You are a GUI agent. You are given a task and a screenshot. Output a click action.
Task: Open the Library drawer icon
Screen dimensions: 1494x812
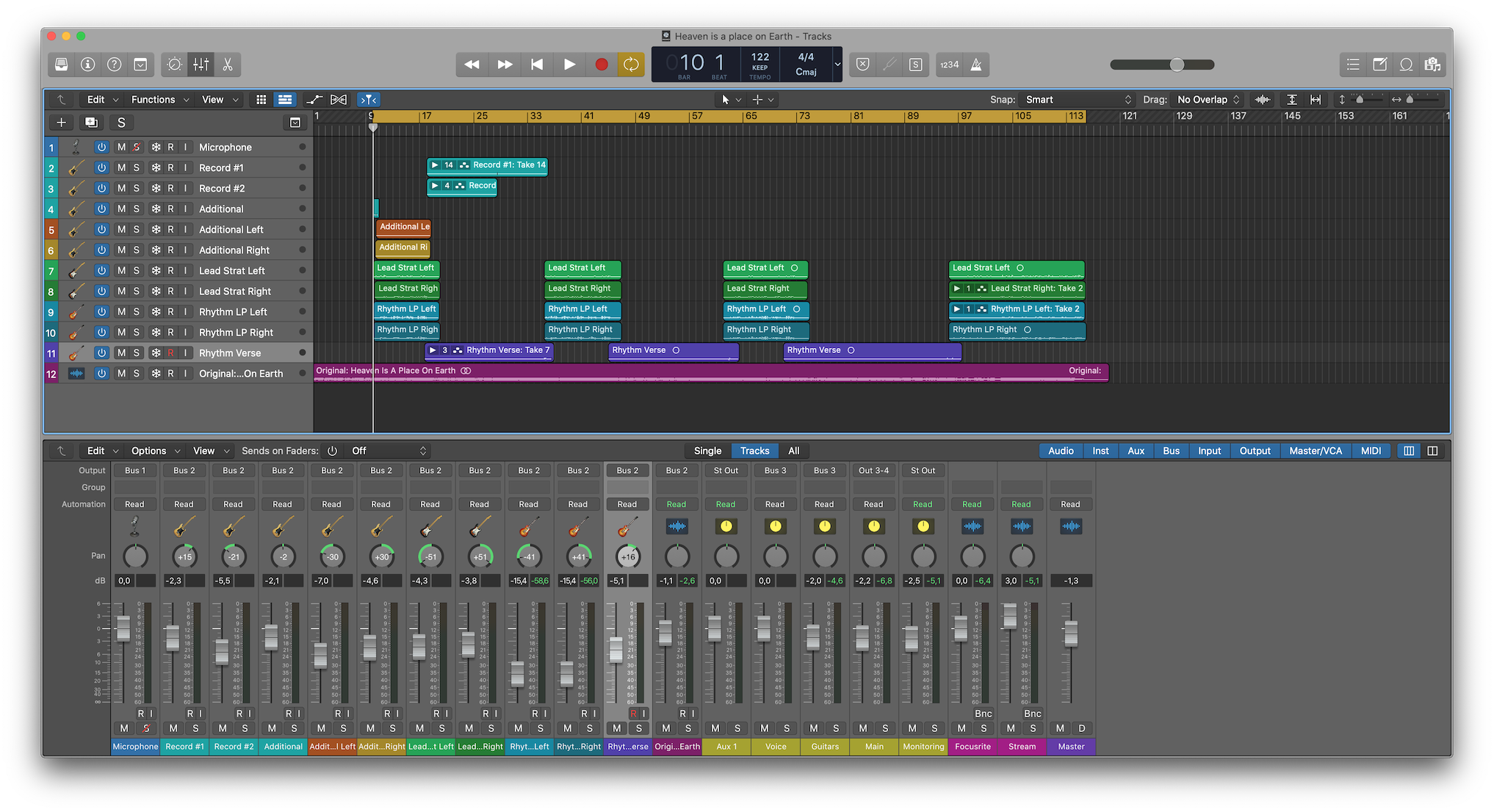(62, 65)
